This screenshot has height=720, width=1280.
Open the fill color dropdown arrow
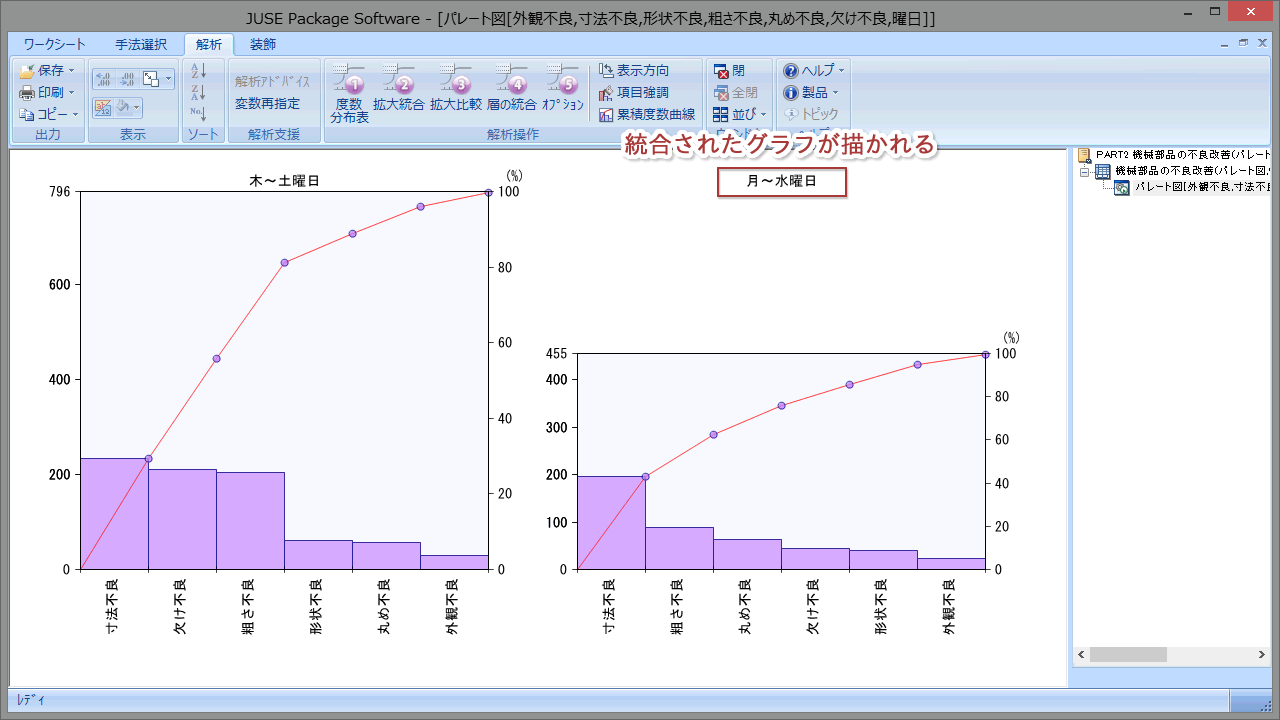(x=137, y=107)
